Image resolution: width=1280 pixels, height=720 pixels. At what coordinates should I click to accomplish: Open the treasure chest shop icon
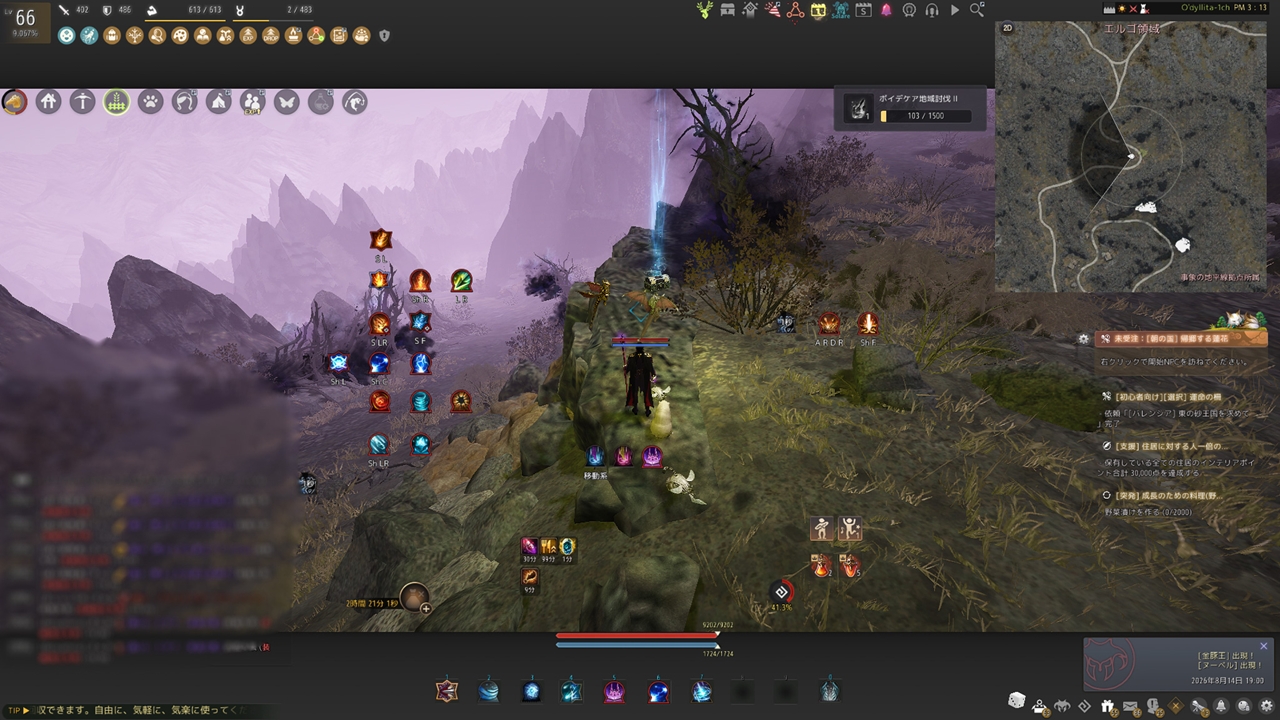point(728,10)
